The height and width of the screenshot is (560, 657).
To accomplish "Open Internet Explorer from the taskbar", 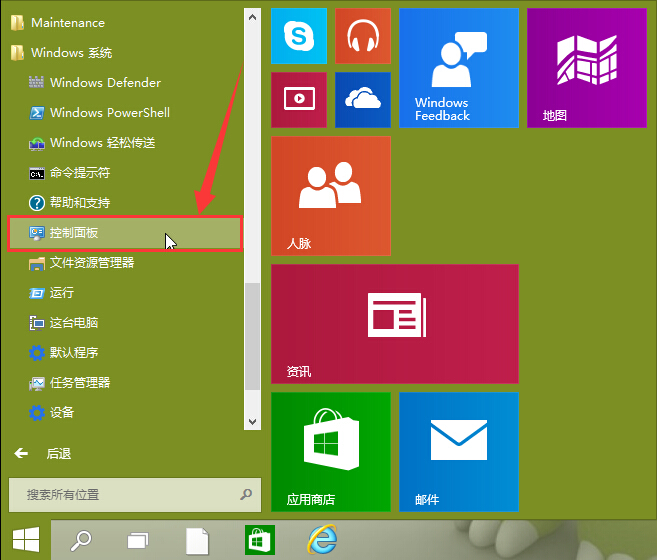I will (x=322, y=541).
